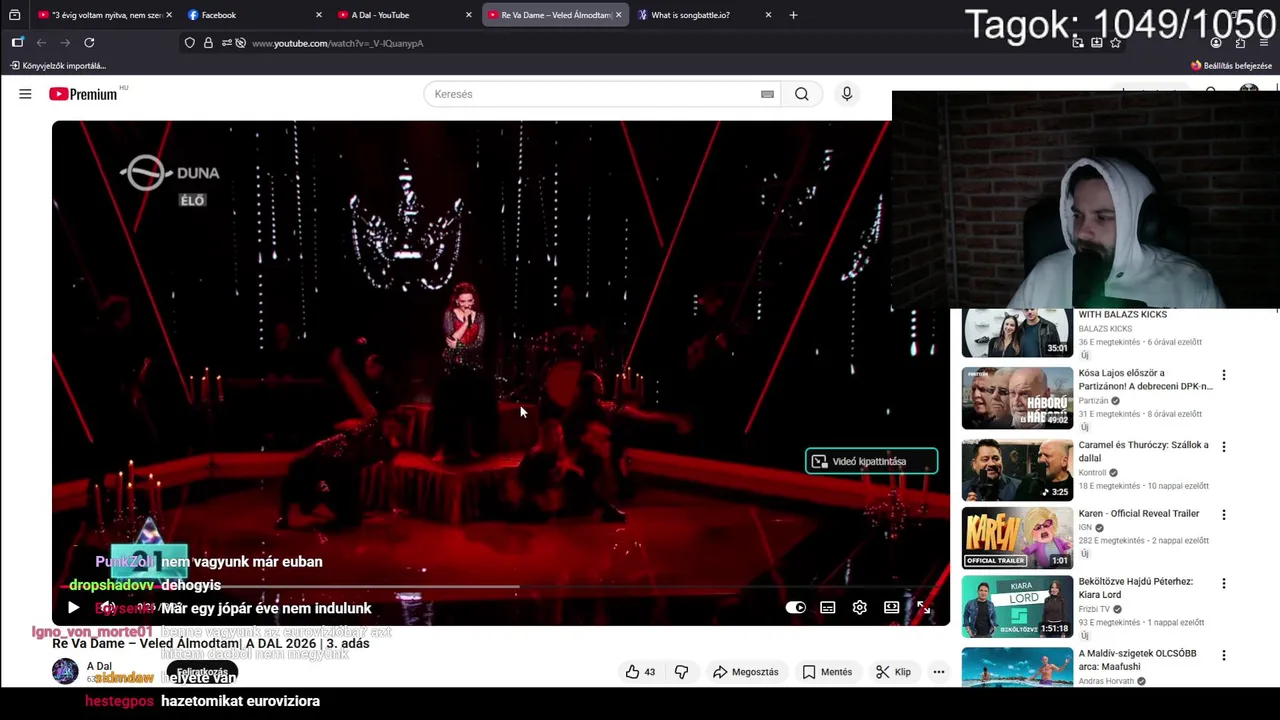Image resolution: width=1280 pixels, height=720 pixels.
Task: Play the video with the play button
Action: point(73,607)
